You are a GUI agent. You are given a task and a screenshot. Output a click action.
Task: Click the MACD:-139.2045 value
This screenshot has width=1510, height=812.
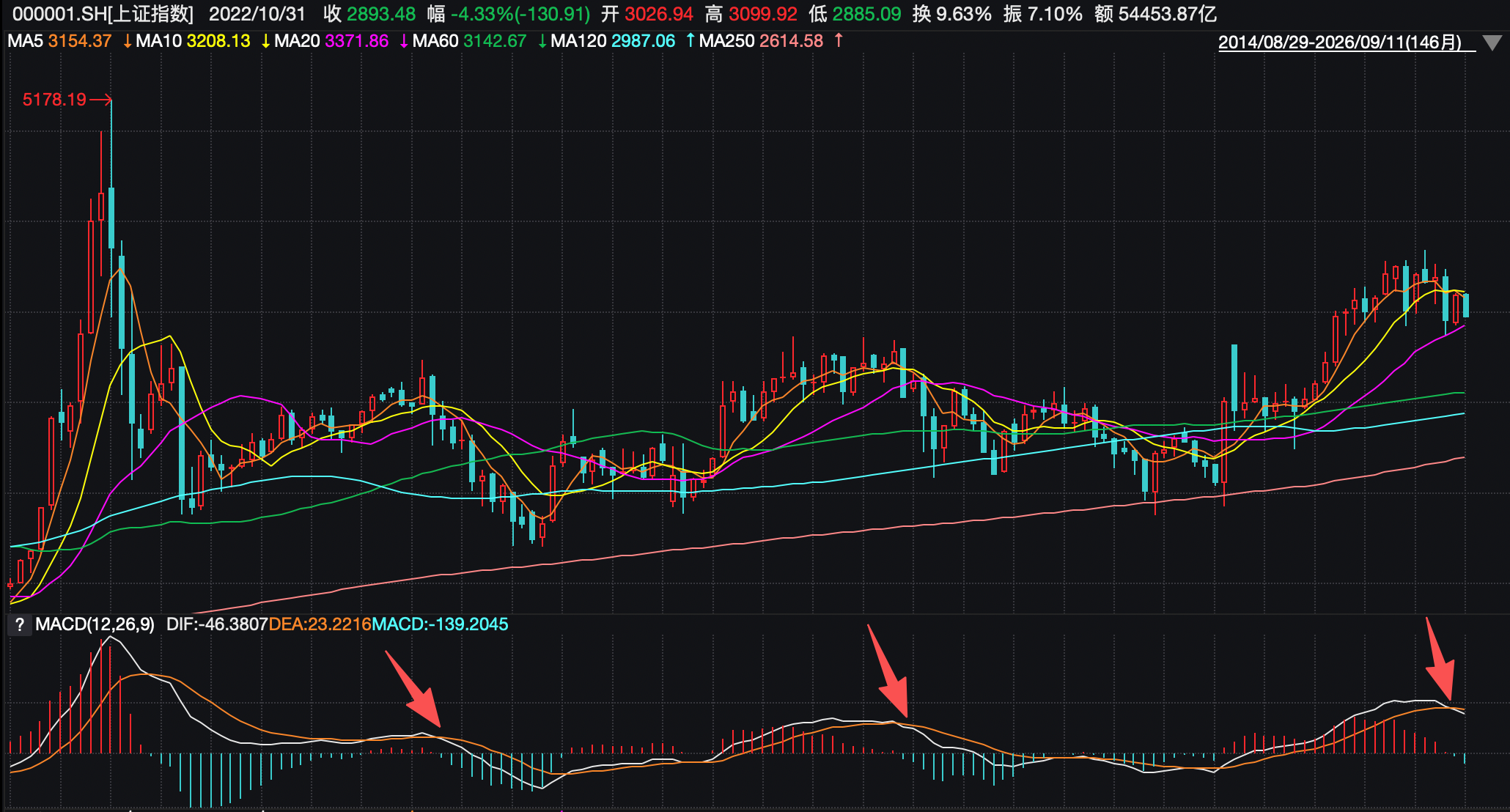click(x=440, y=624)
